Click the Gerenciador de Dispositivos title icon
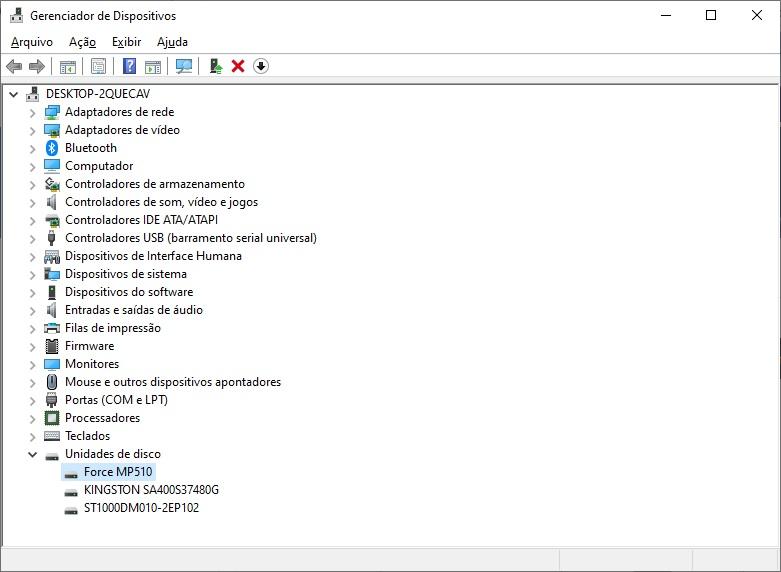781x572 pixels. coord(16,15)
